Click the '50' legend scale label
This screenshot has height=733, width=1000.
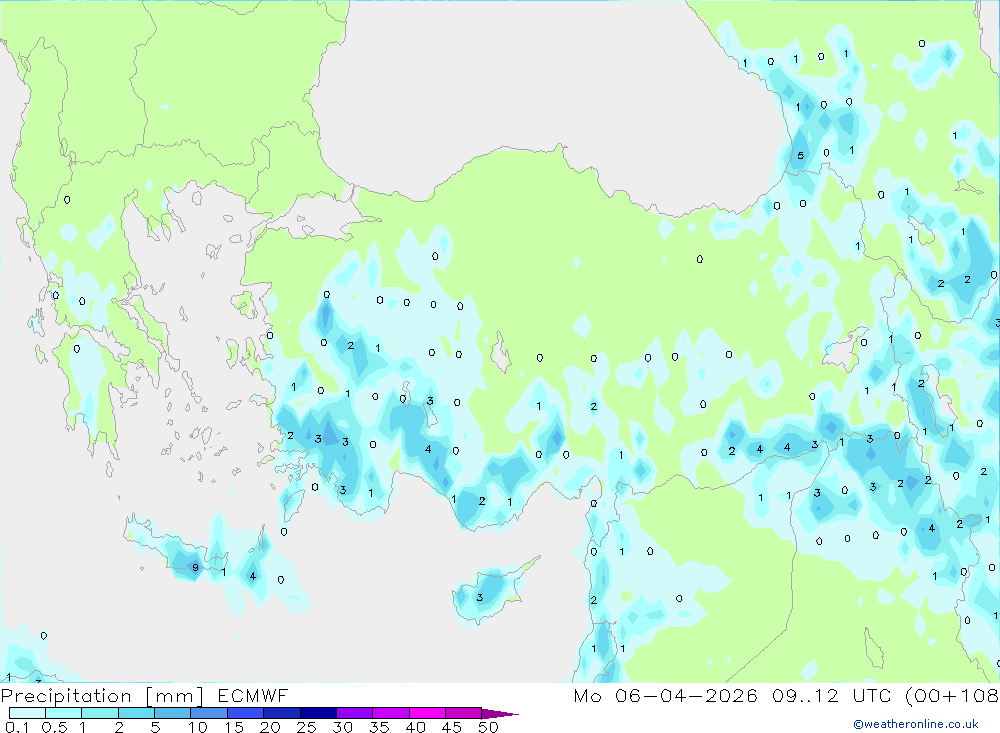pos(488,727)
